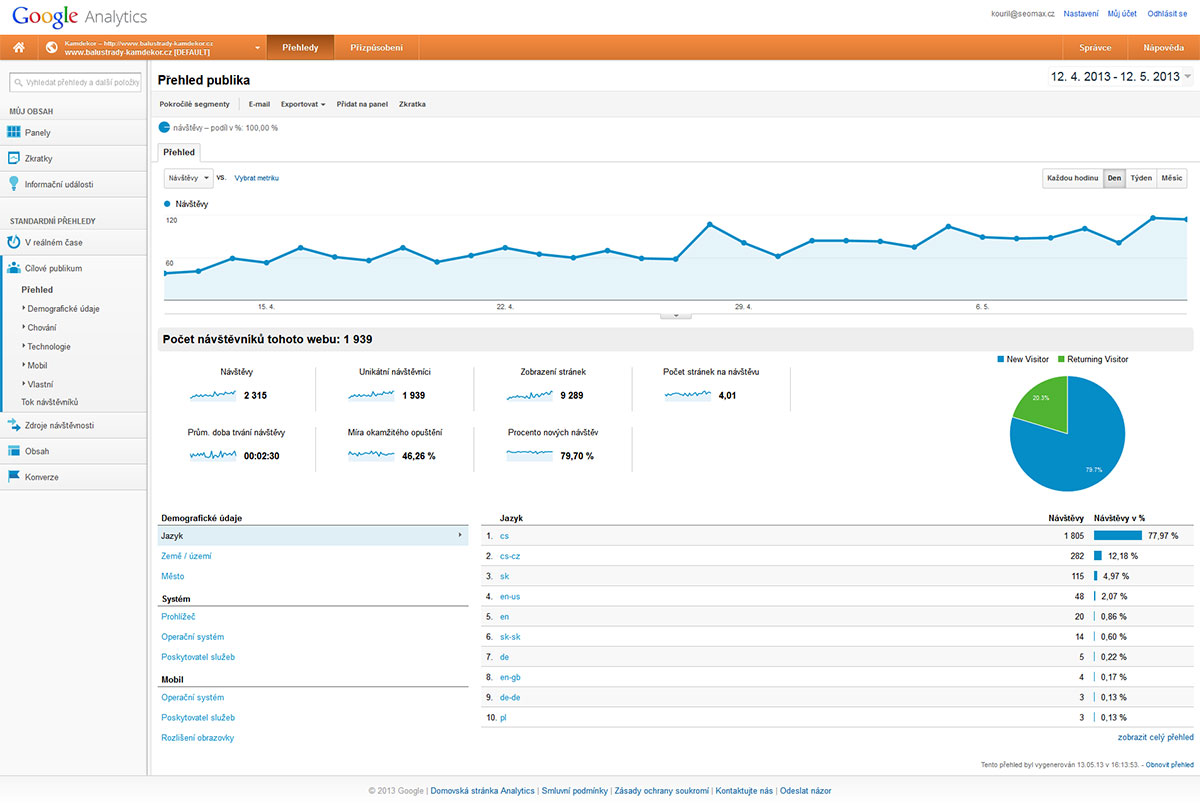The width and height of the screenshot is (1200, 805).
Task: Open Správce in orange bar
Action: coord(1095,48)
